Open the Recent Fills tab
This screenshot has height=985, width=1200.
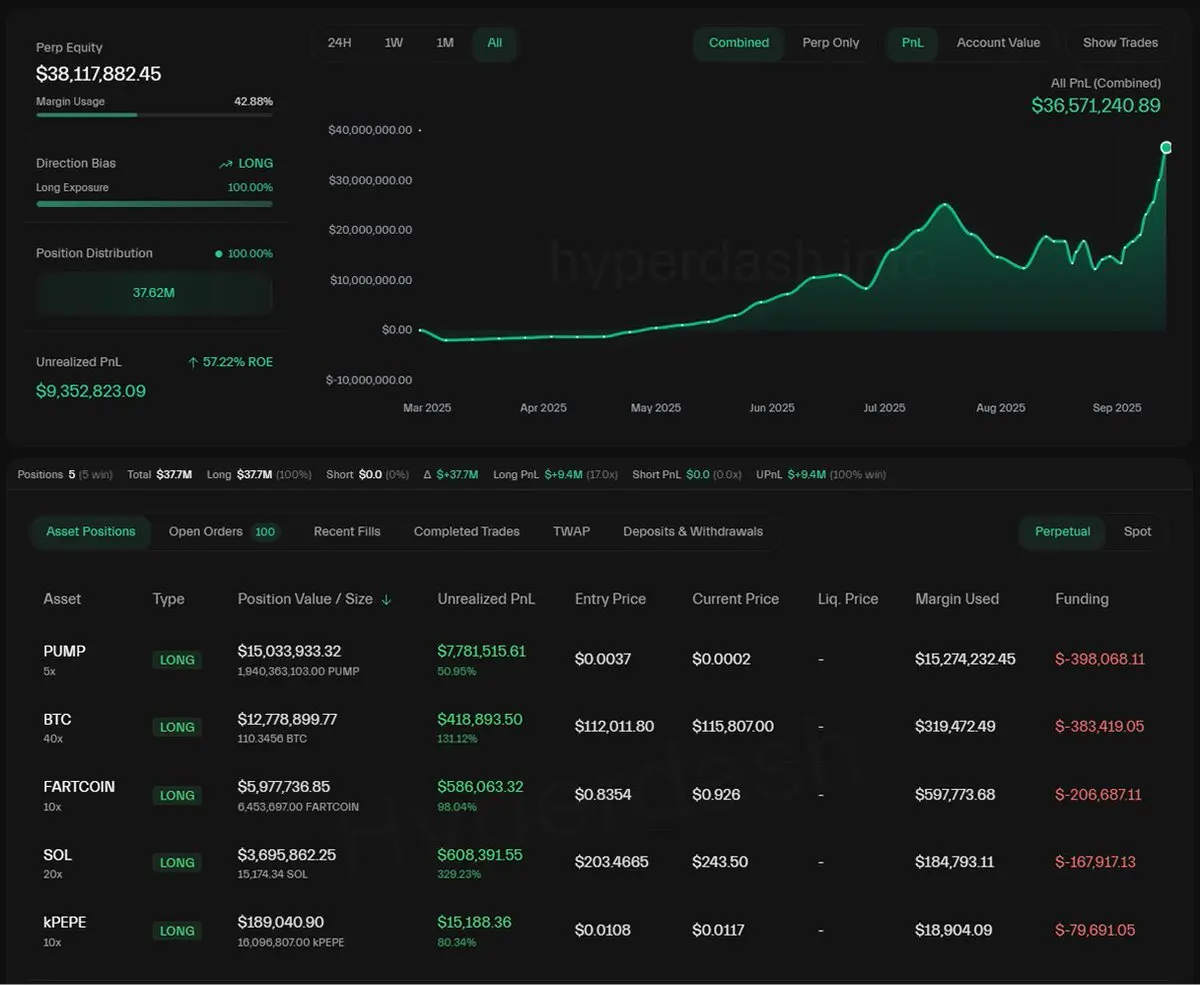347,531
